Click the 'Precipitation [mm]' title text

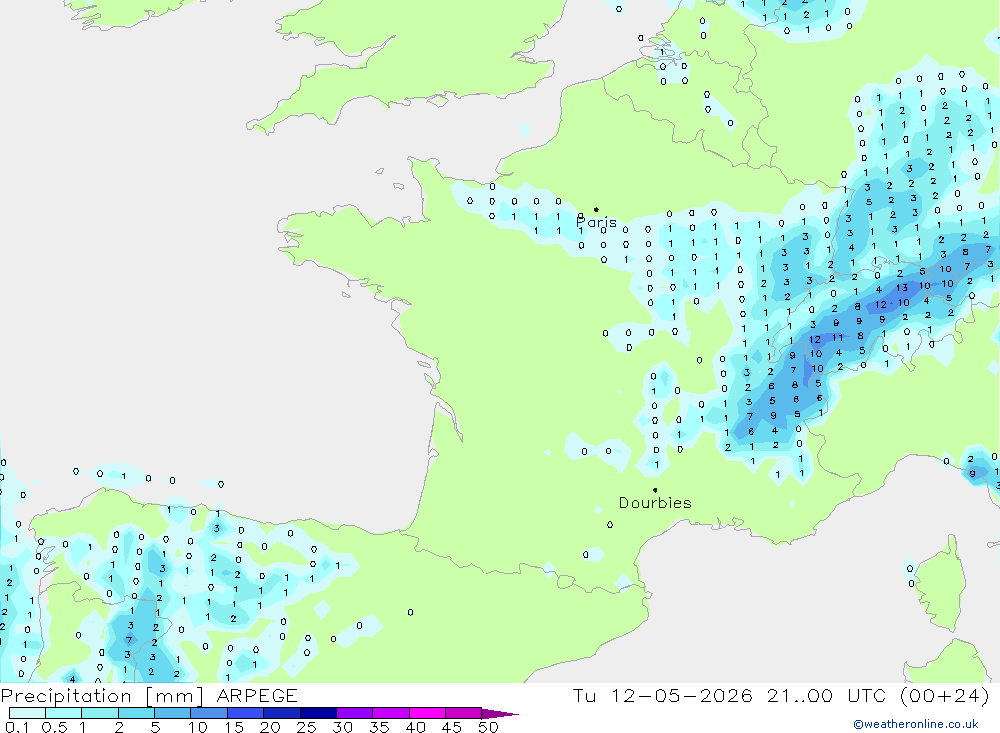(102, 696)
